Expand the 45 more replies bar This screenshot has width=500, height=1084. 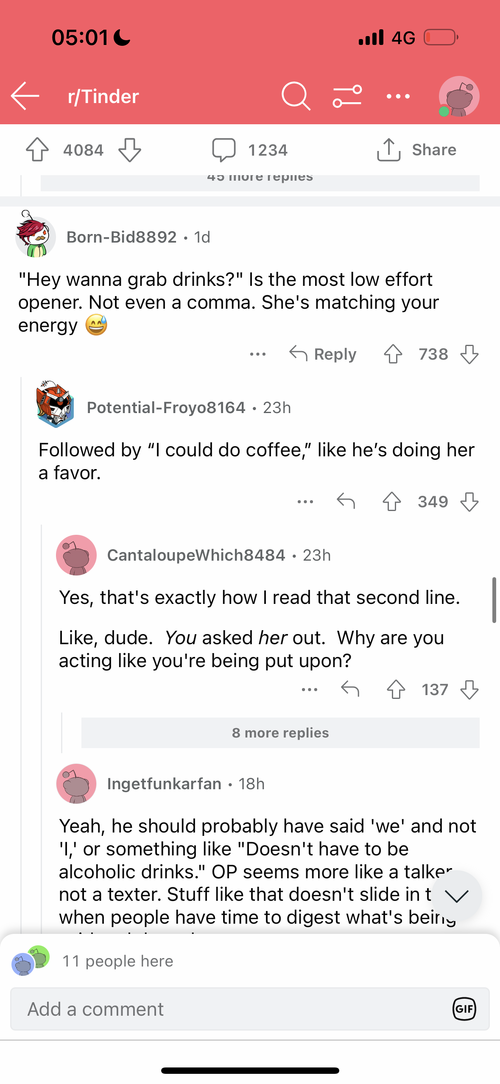[x=260, y=180]
